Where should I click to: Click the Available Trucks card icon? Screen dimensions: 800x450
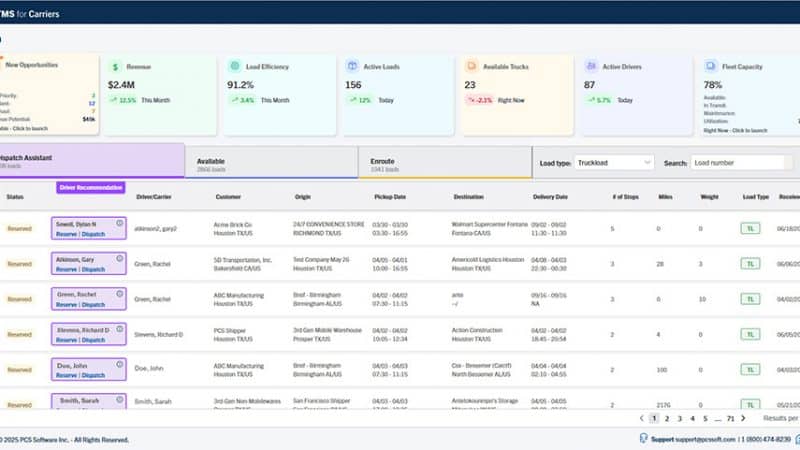(x=472, y=66)
